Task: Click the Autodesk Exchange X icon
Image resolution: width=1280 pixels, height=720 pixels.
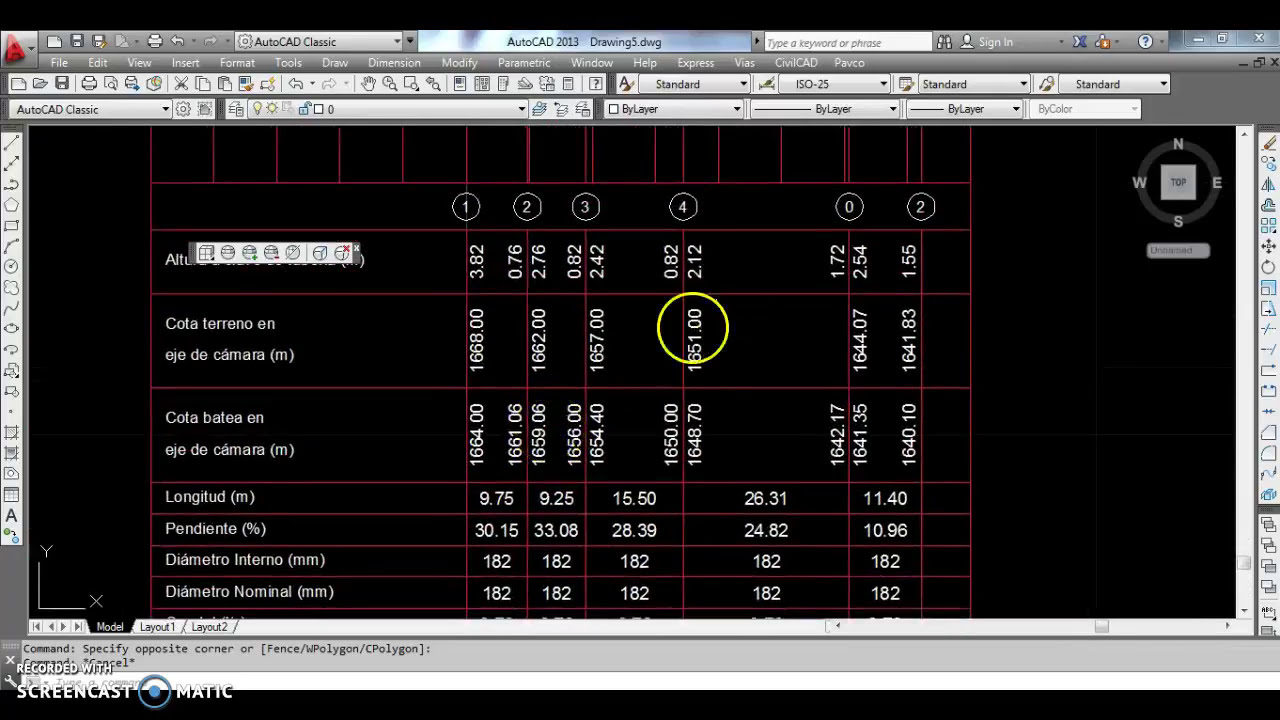Action: pos(1080,42)
